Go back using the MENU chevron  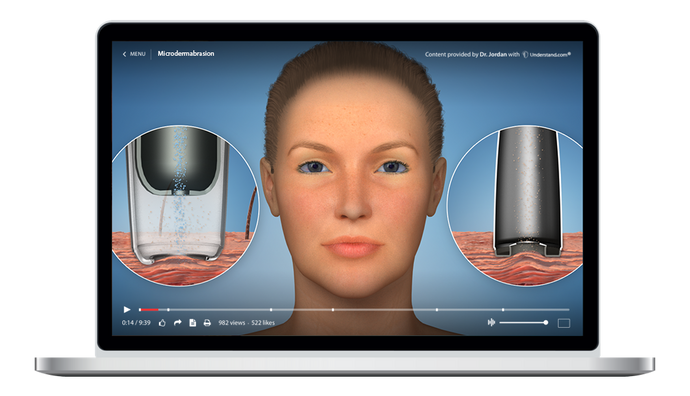click(124, 54)
